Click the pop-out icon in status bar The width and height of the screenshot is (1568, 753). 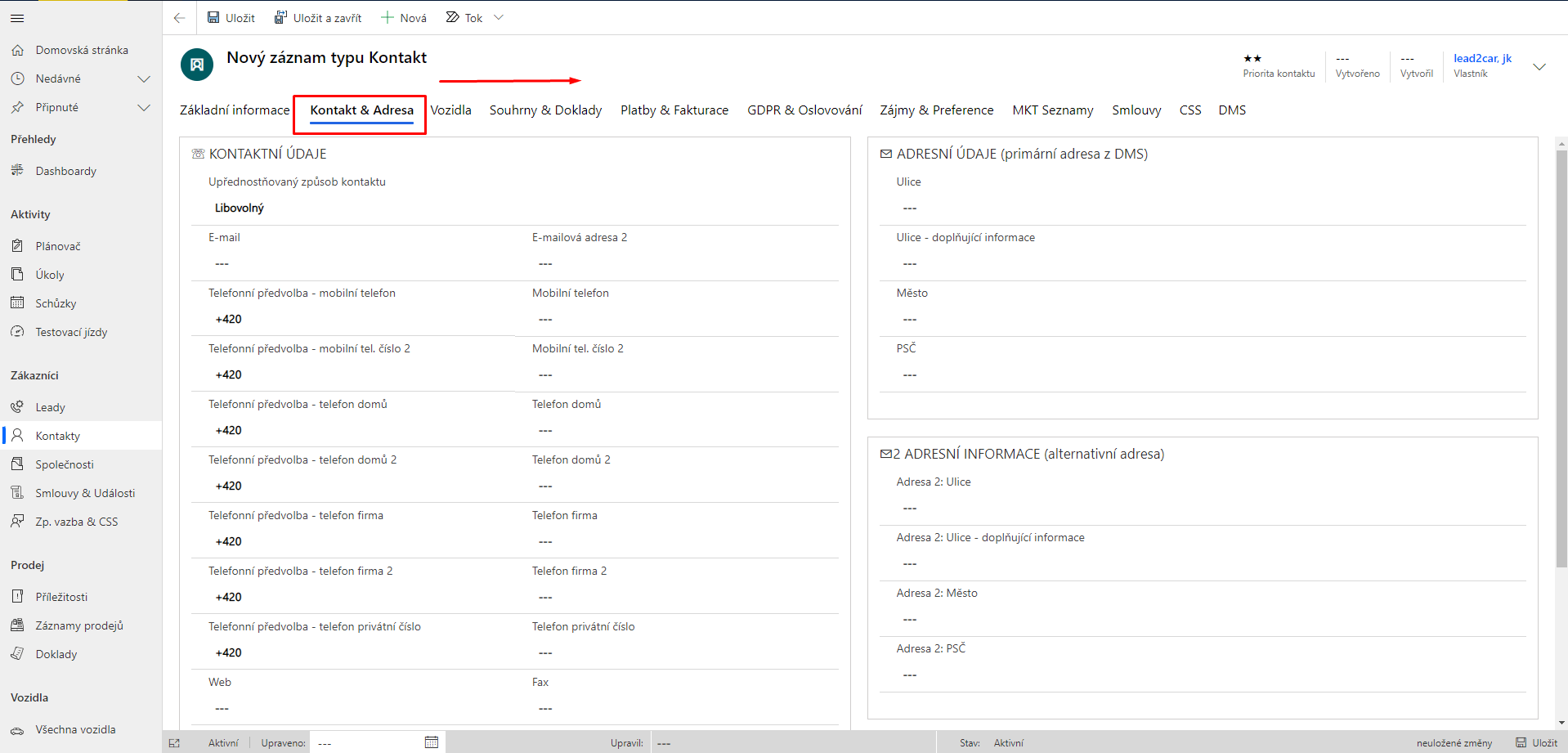click(174, 743)
